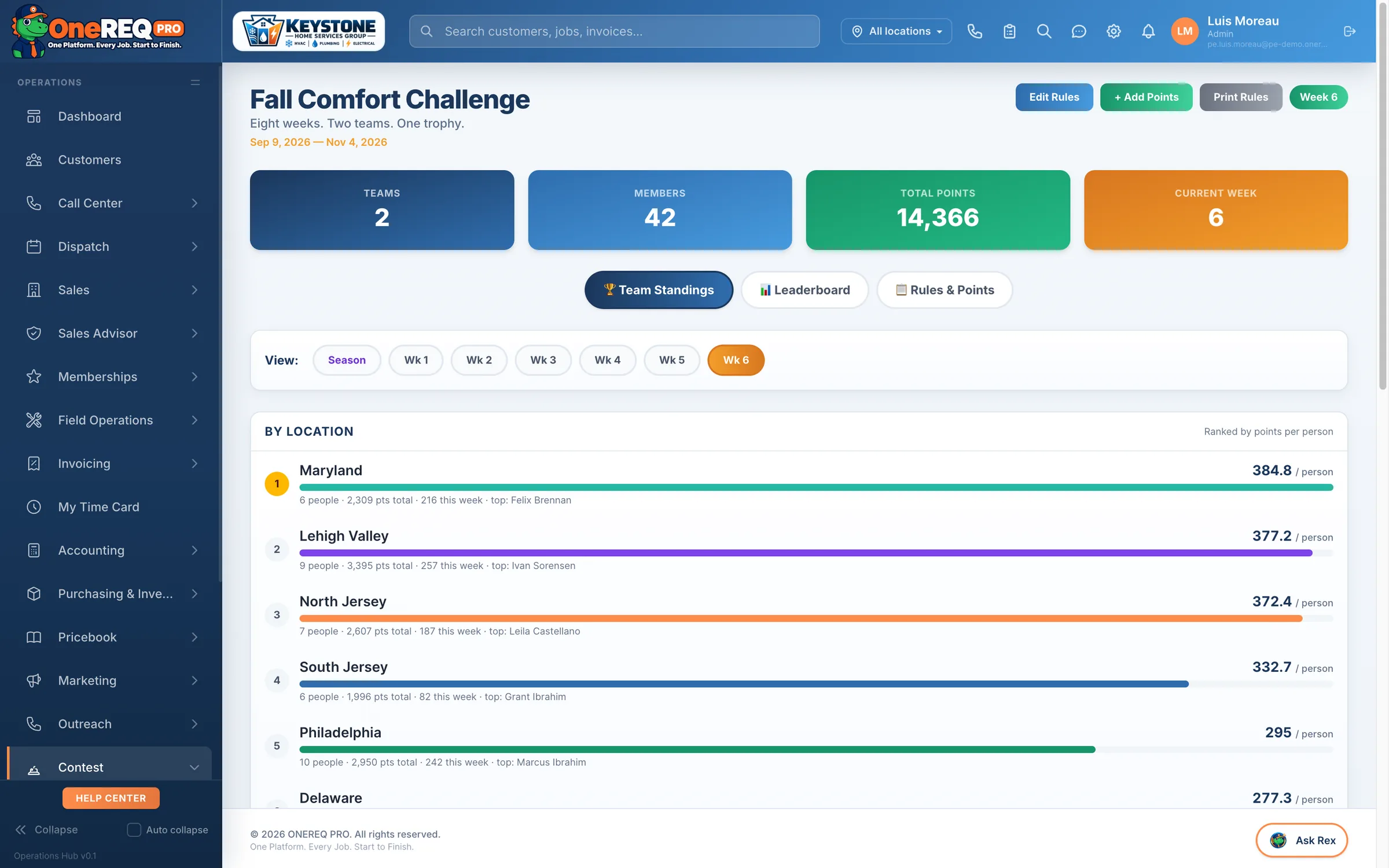Image resolution: width=1389 pixels, height=868 pixels.
Task: Click the My Time Card clock icon
Action: (34, 507)
